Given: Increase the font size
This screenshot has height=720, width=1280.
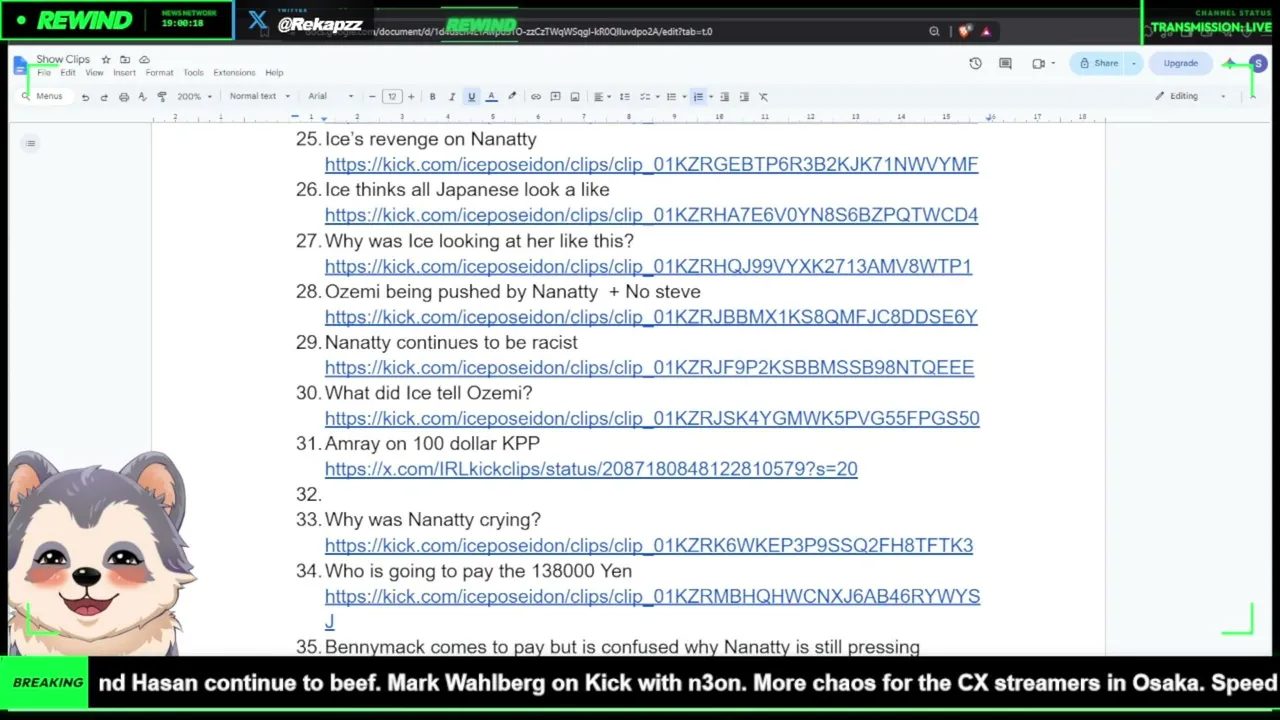Looking at the screenshot, I should [x=410, y=97].
